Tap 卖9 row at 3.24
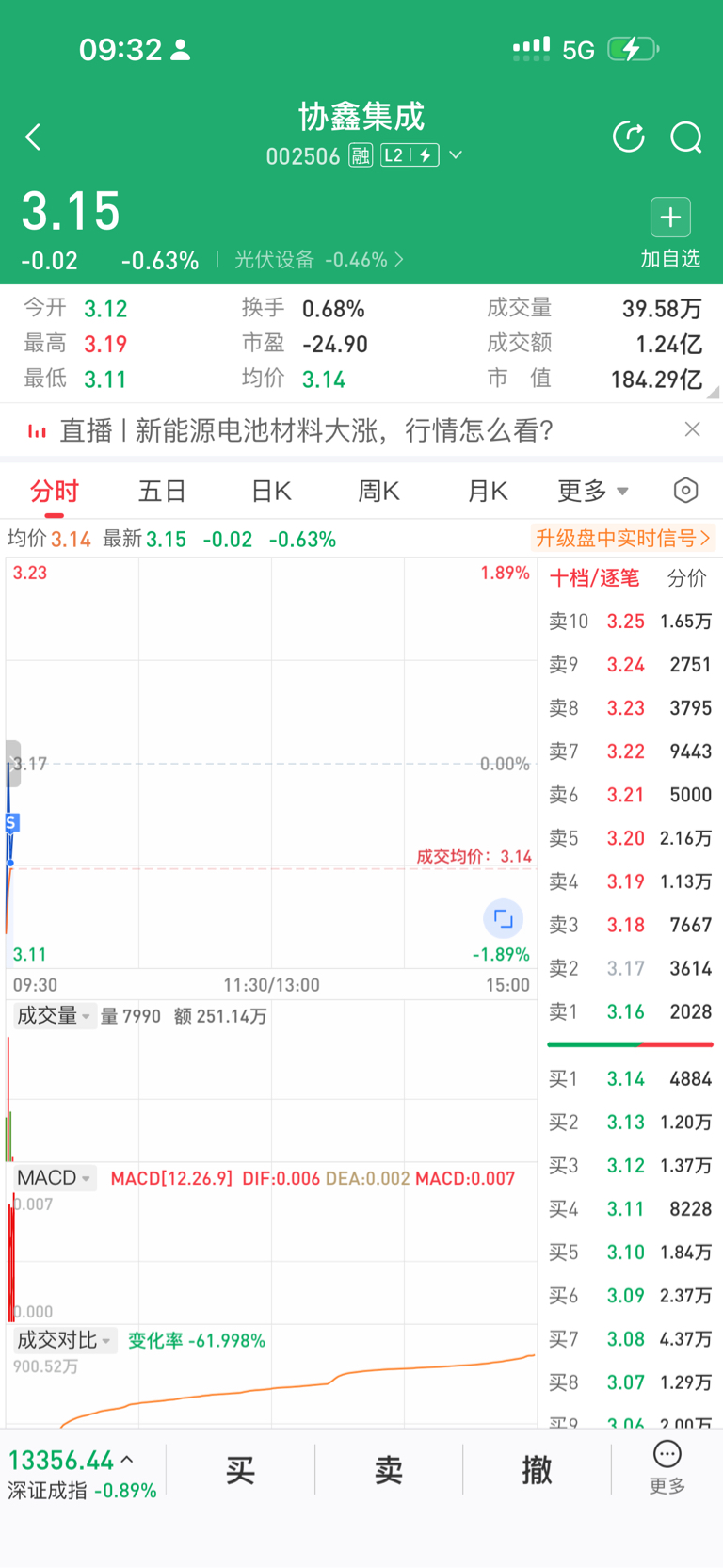 [x=630, y=665]
